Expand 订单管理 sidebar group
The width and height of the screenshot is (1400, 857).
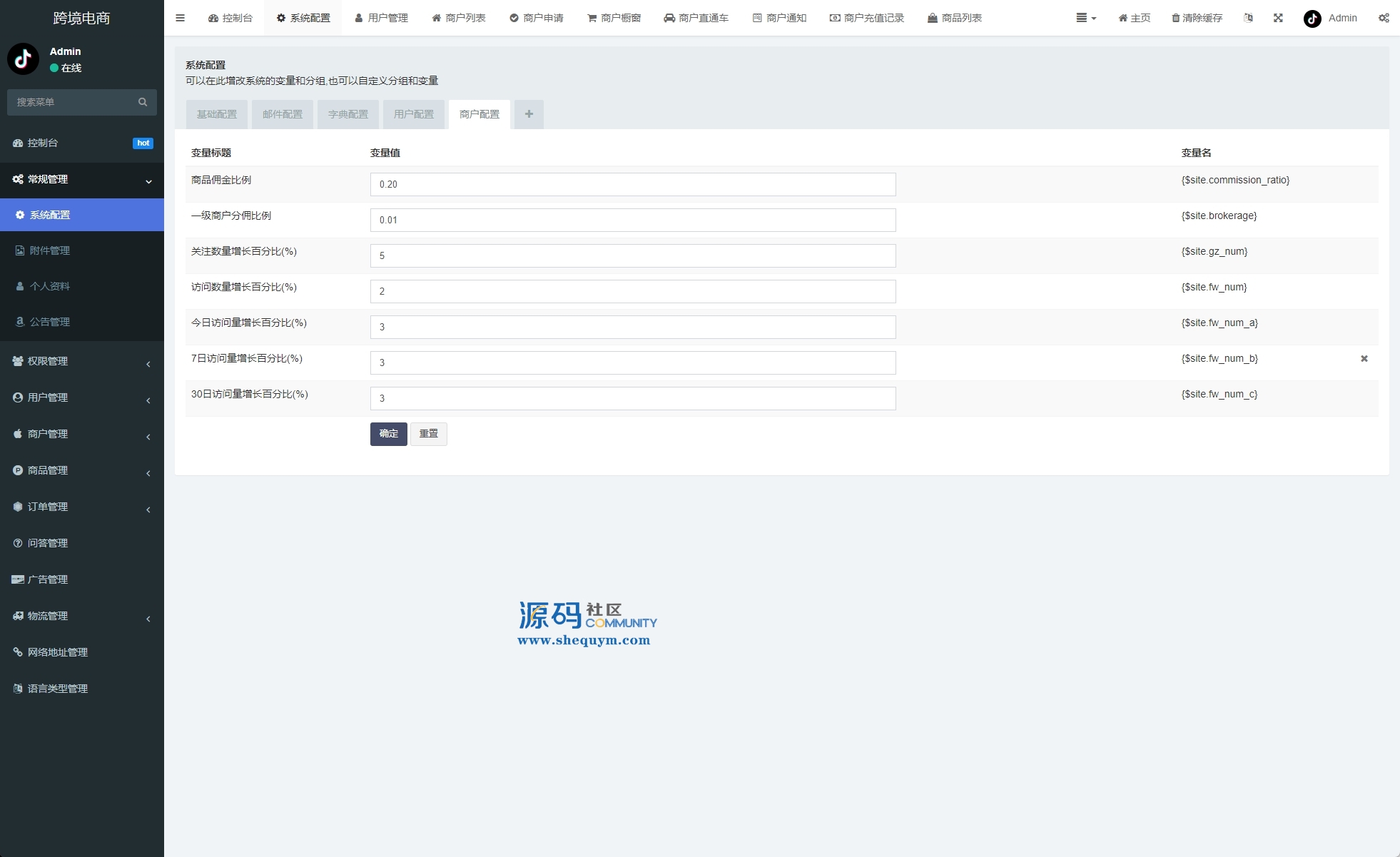82,507
